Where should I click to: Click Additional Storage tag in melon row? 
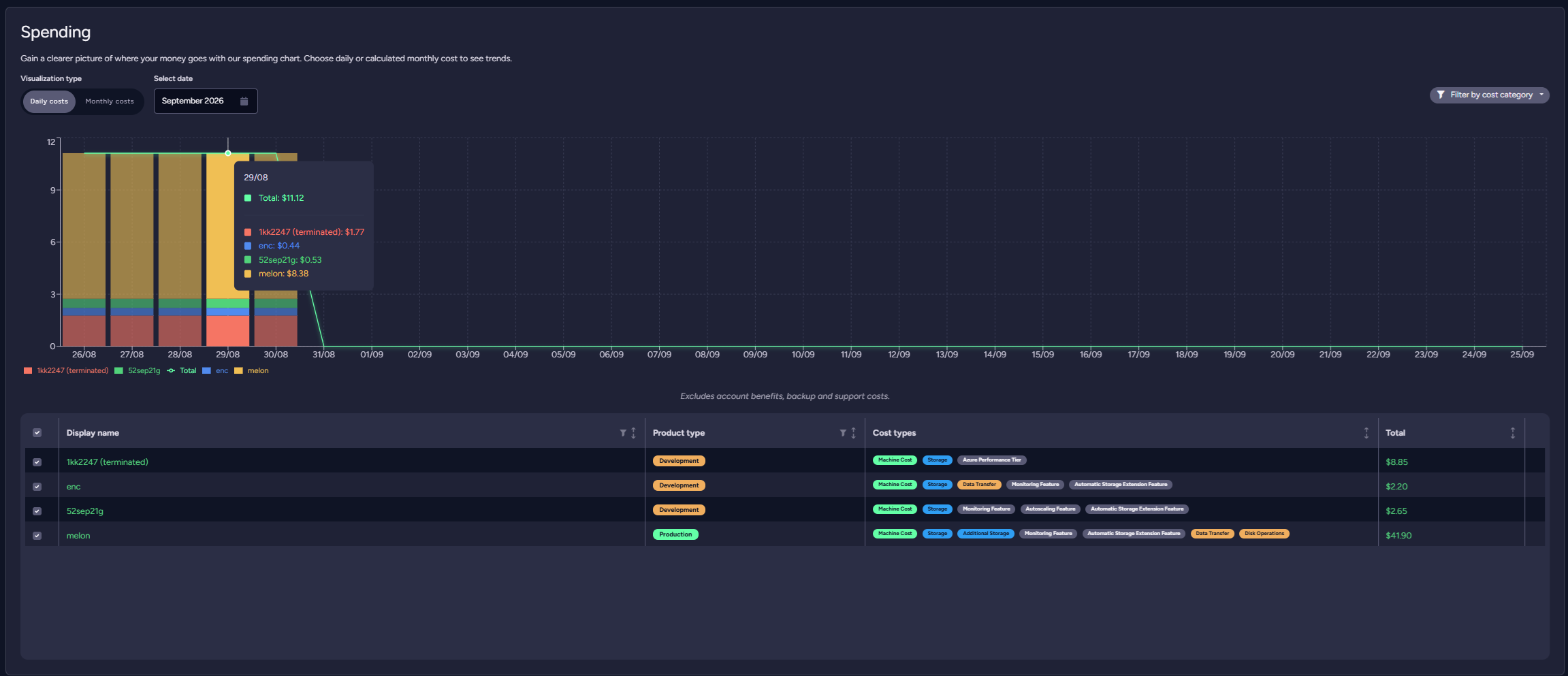pos(986,534)
